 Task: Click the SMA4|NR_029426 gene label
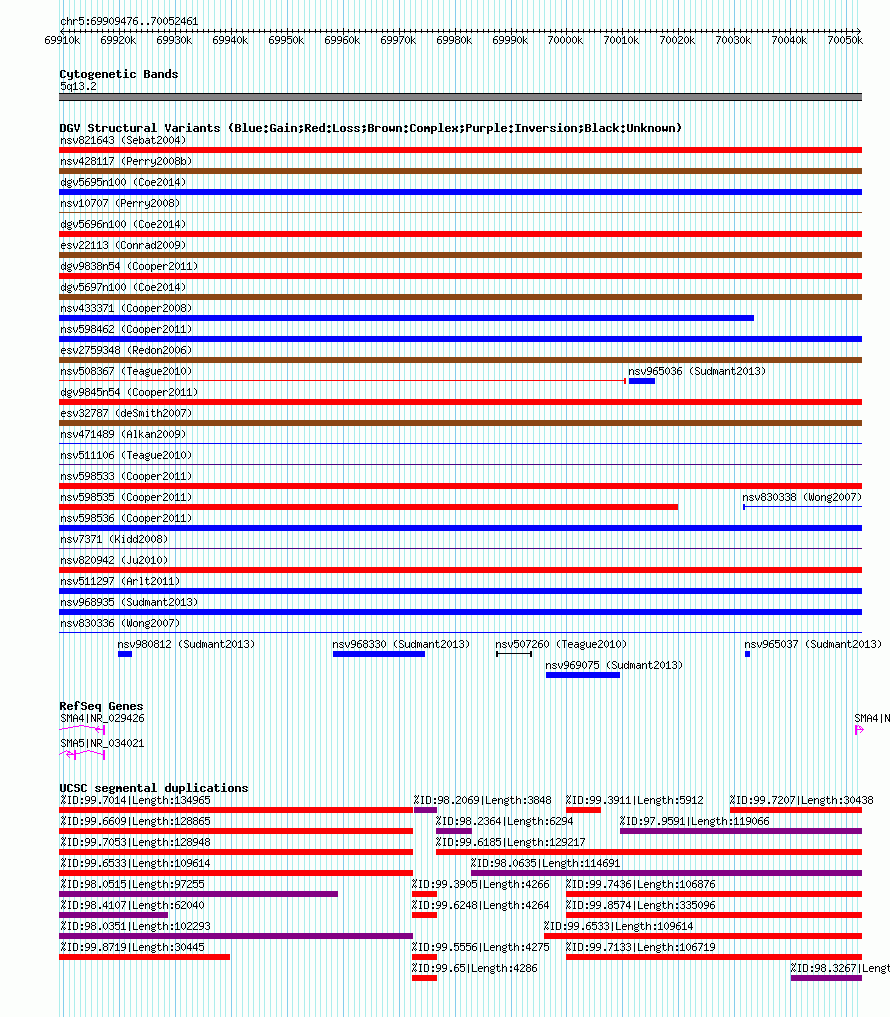point(102,718)
